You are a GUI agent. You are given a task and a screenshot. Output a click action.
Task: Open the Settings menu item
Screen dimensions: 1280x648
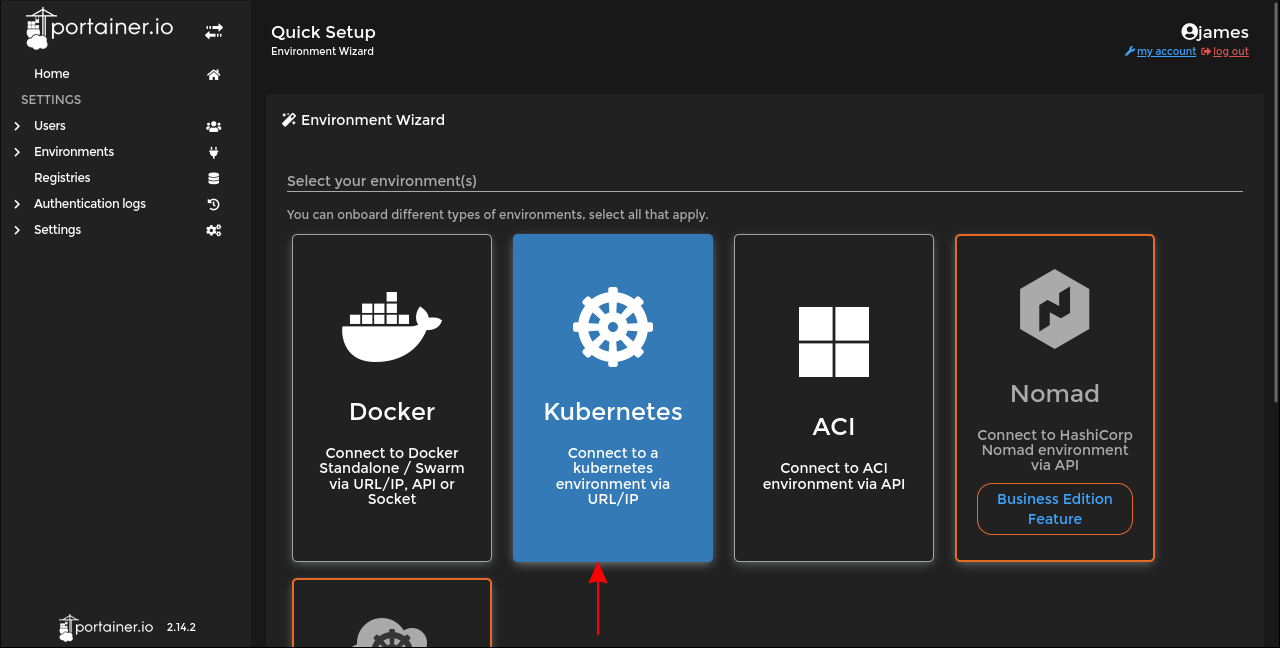tap(58, 230)
